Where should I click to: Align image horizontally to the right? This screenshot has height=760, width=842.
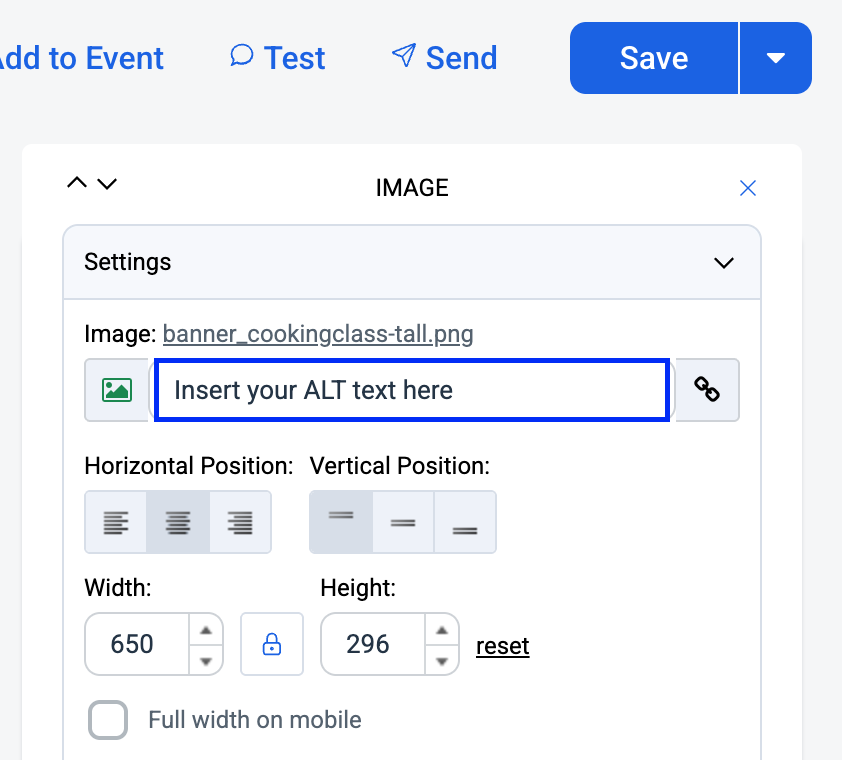point(240,522)
